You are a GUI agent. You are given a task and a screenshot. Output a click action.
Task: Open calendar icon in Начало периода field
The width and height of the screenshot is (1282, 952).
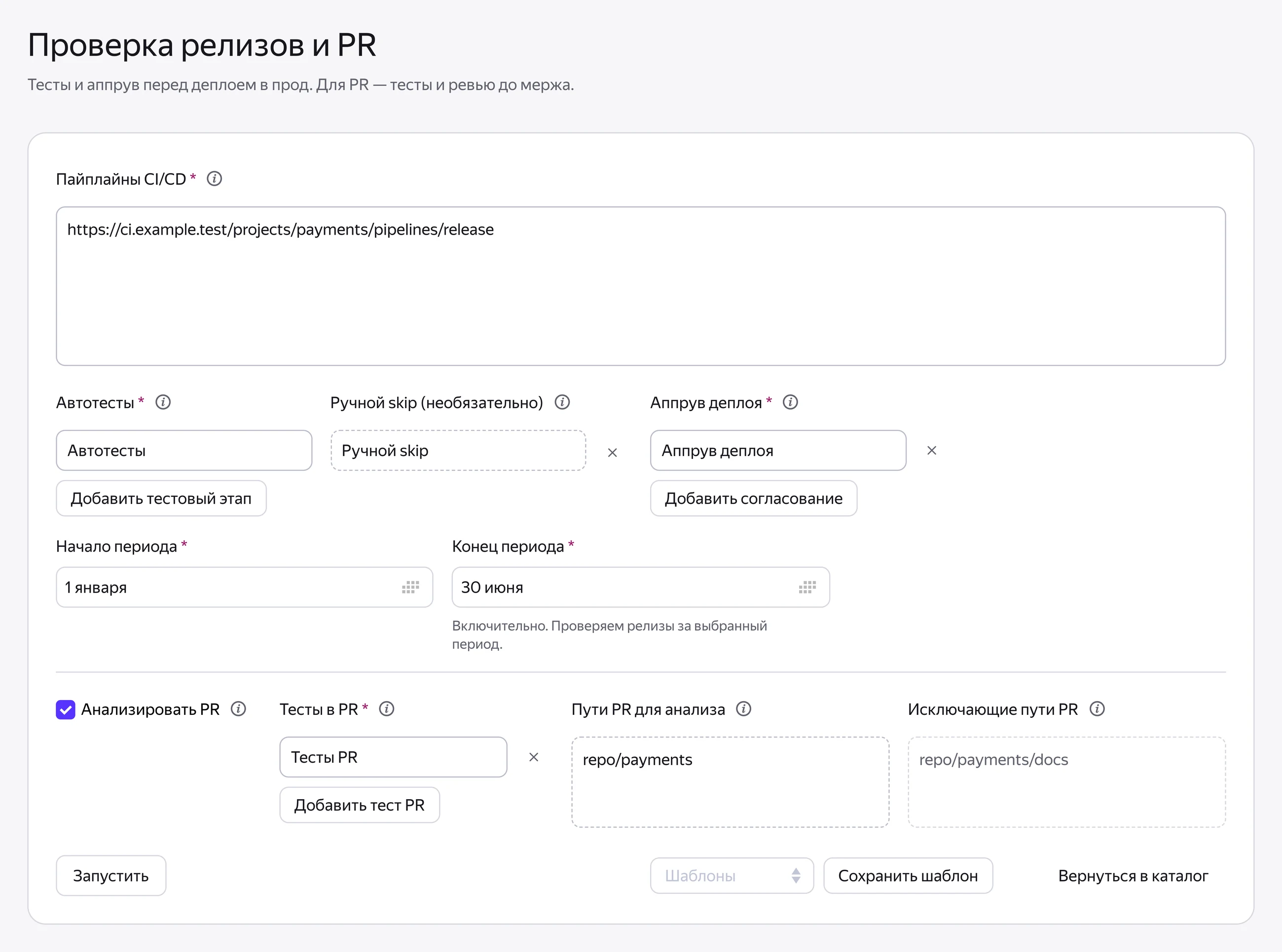[410, 587]
